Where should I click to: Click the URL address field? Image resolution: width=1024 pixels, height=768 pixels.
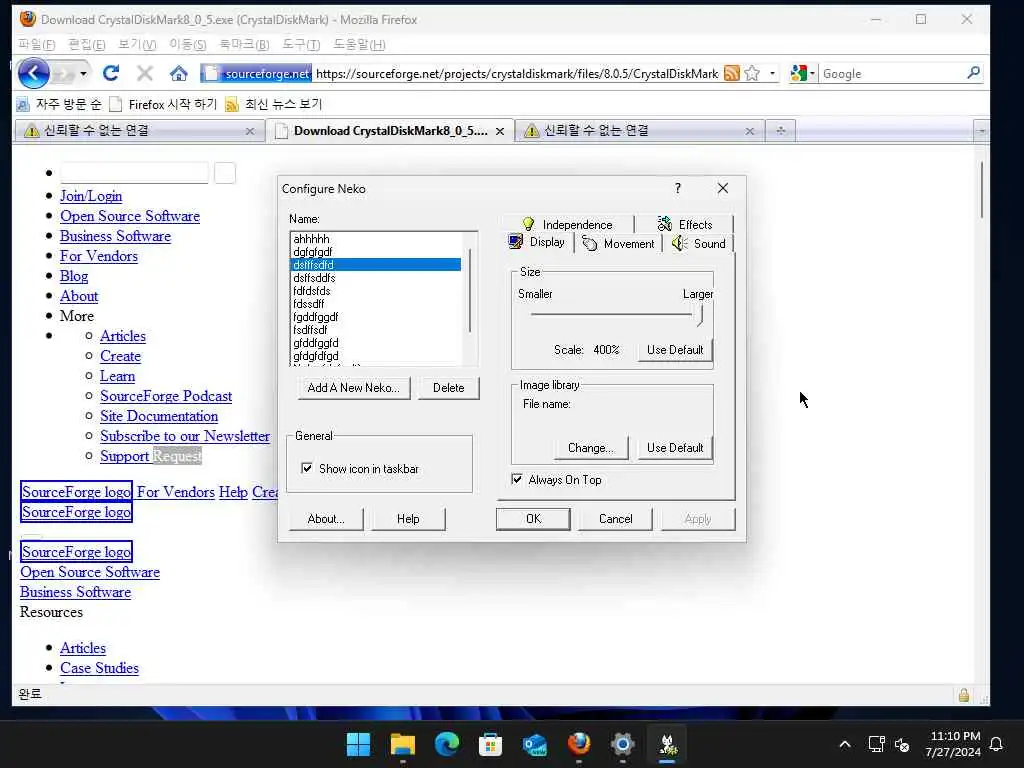516,73
